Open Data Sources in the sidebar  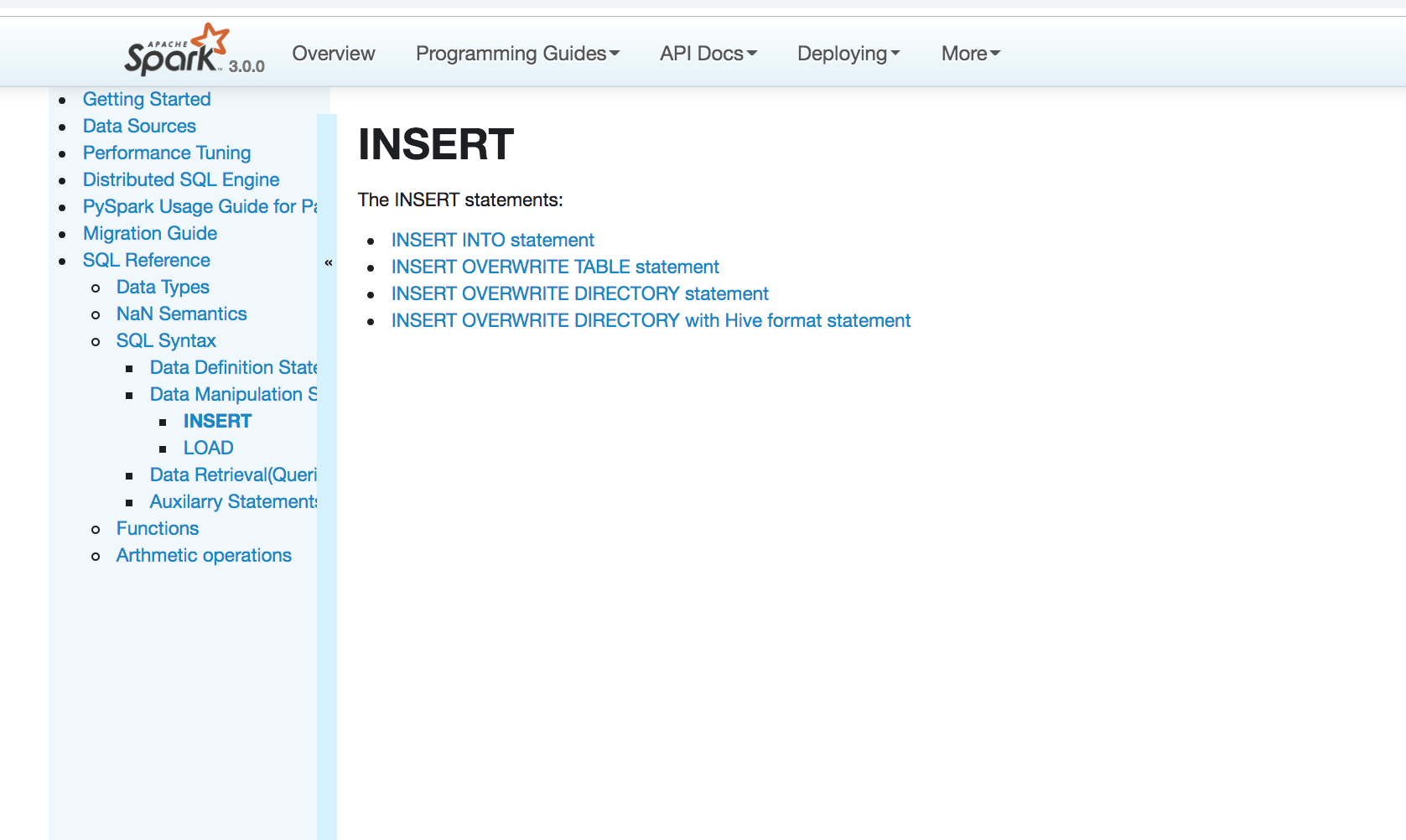[139, 126]
